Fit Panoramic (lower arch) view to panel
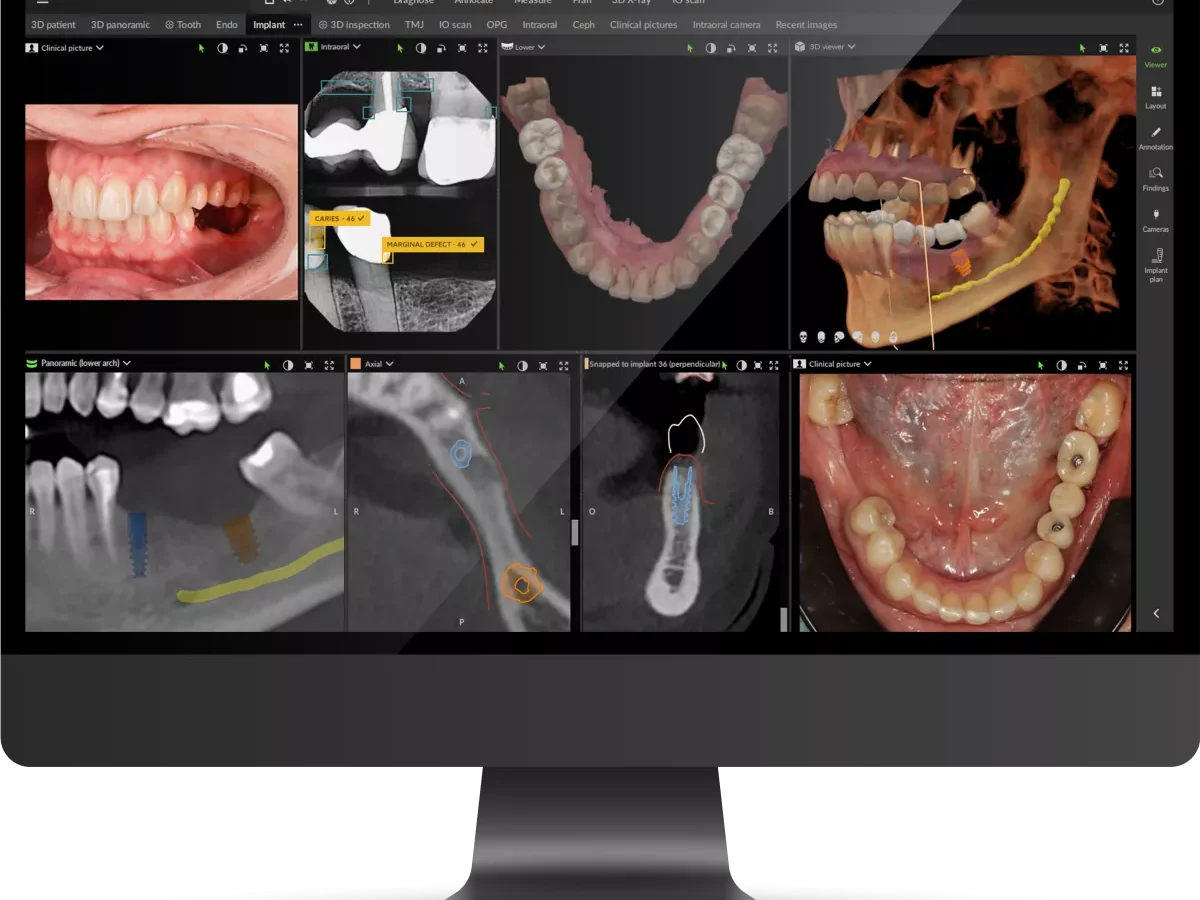1200x900 pixels. click(x=309, y=365)
